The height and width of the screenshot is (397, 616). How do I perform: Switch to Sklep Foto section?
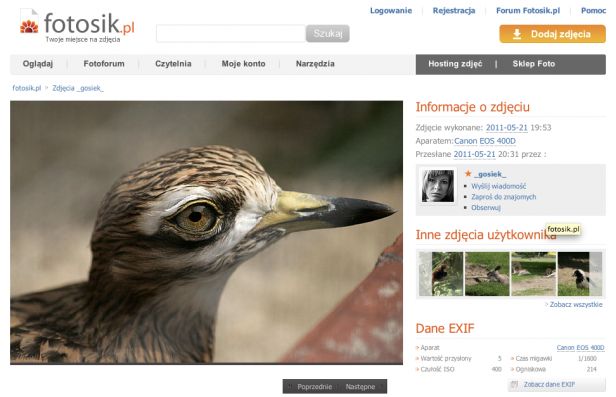click(534, 64)
